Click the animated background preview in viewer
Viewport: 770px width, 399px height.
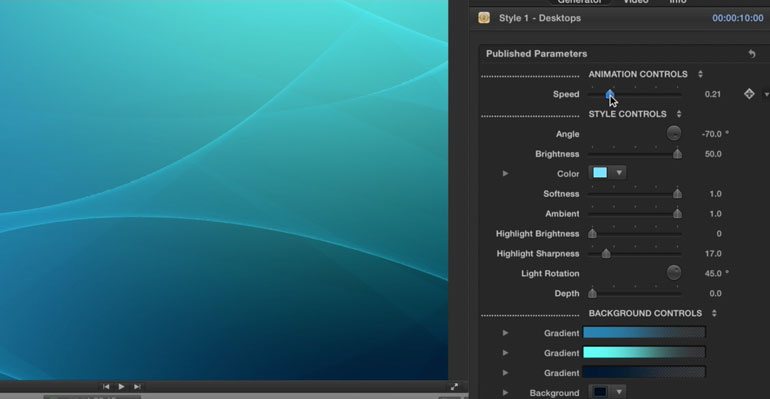pyautogui.click(x=224, y=189)
